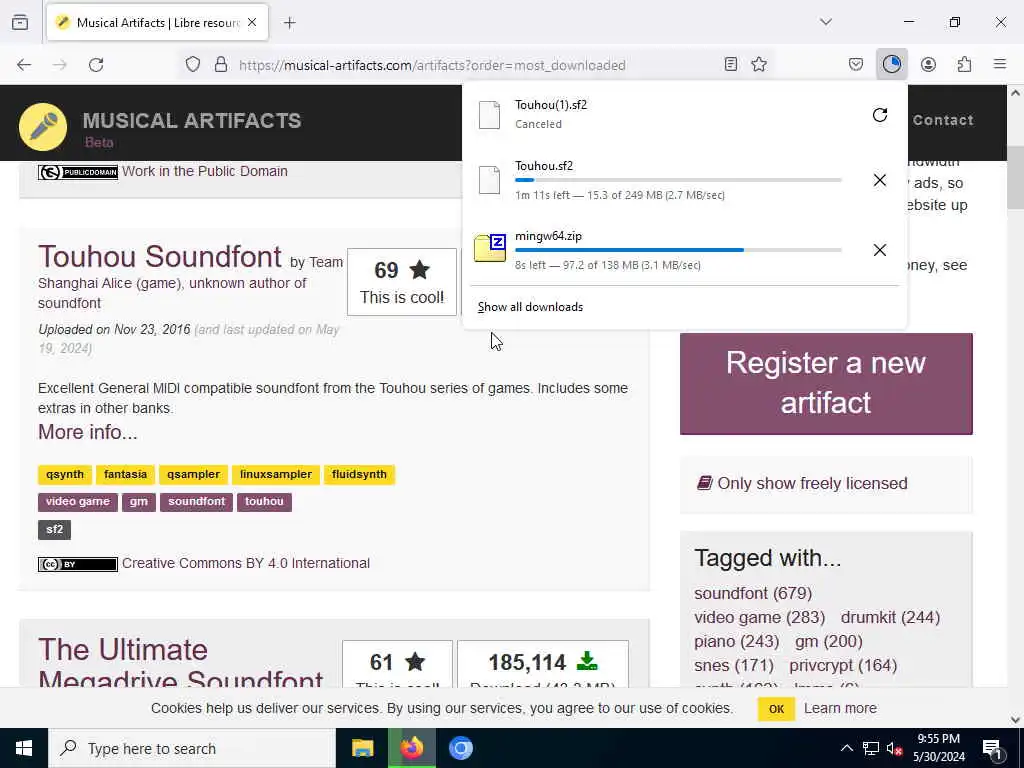This screenshot has width=1024, height=768.
Task: Open the Firefox hamburger menu
Action: point(1000,64)
